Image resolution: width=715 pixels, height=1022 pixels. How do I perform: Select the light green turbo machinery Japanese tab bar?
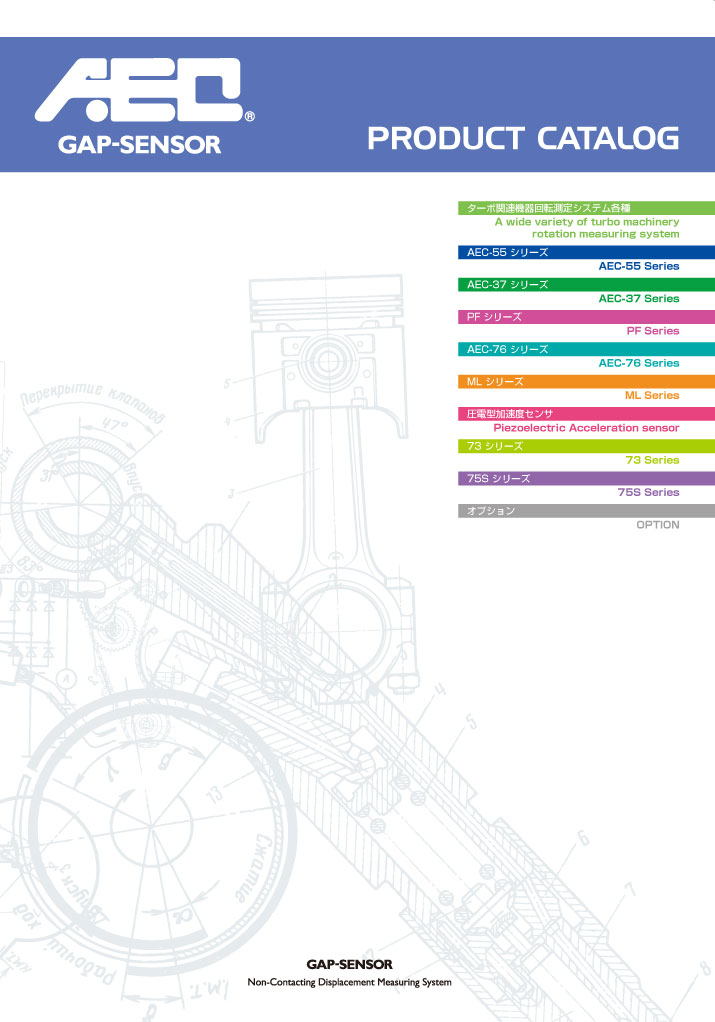coord(585,208)
